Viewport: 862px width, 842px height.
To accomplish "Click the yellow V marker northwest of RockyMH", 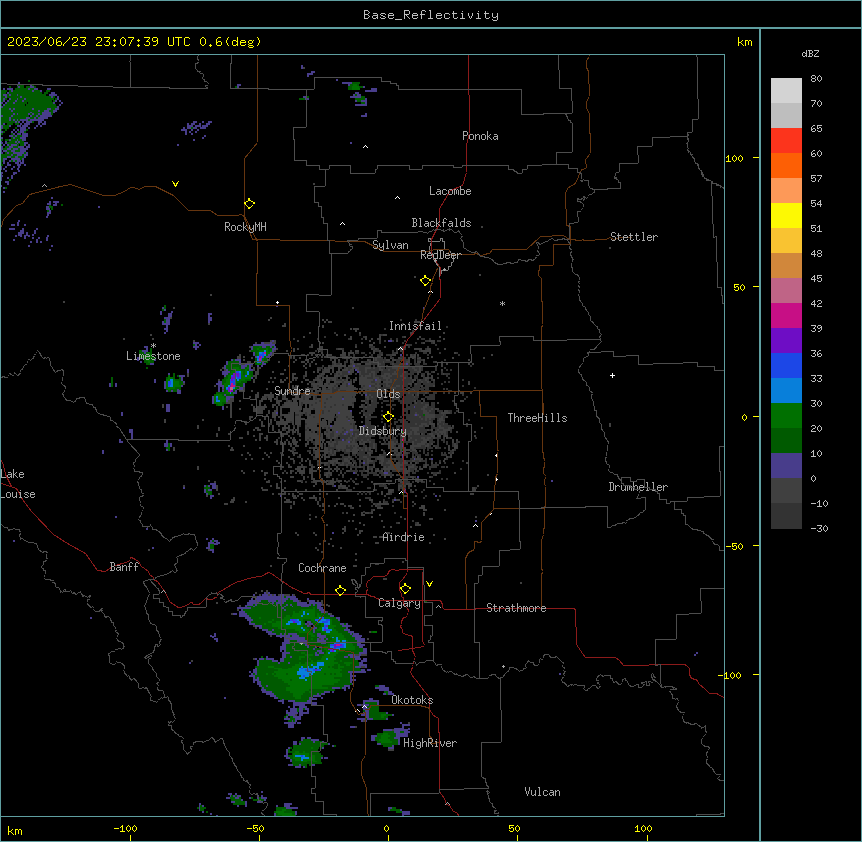I will tap(175, 184).
